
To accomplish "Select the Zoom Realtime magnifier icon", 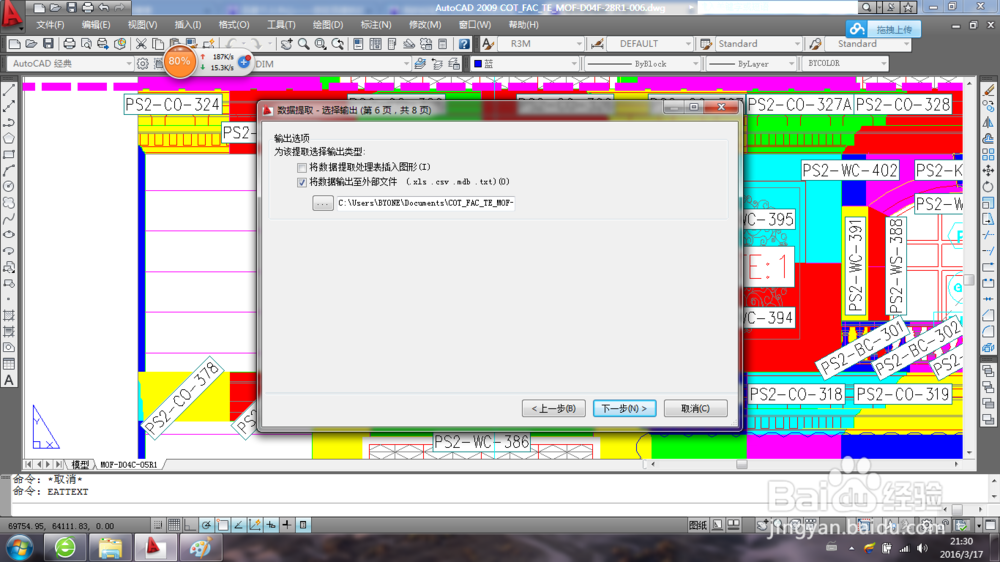I will tap(304, 43).
